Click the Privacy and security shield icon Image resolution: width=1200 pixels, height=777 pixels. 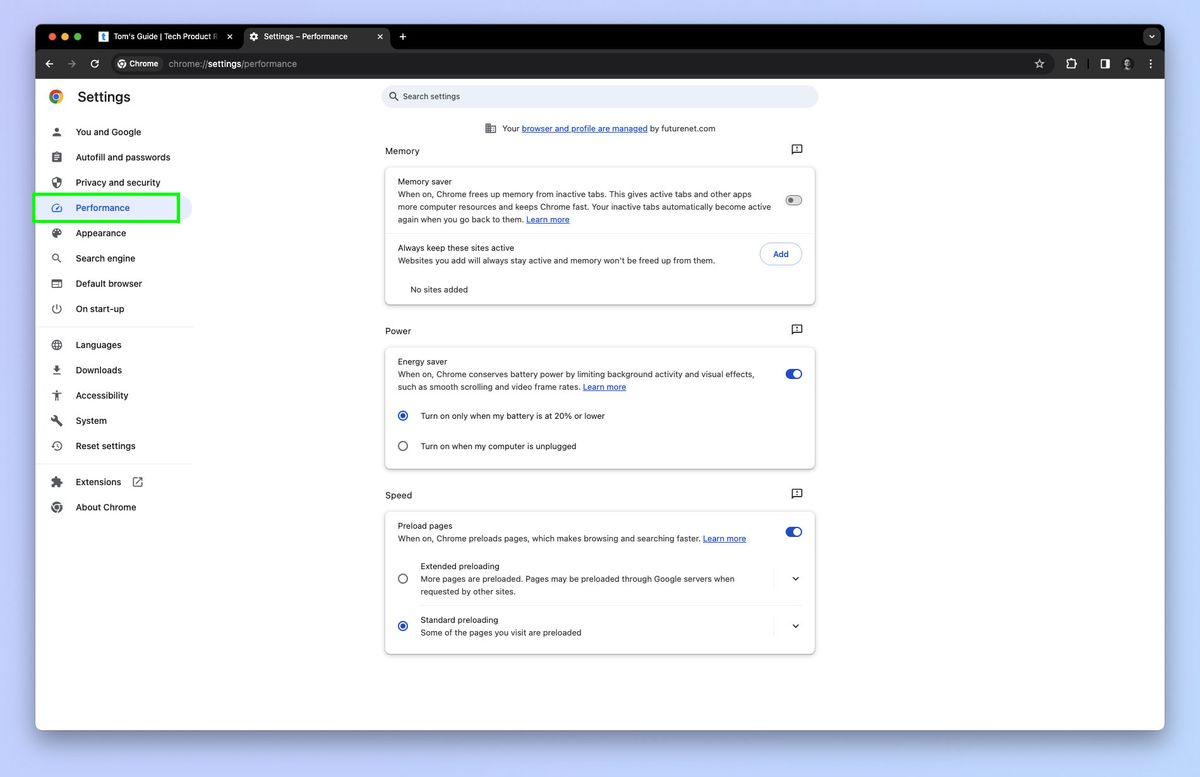[57, 182]
